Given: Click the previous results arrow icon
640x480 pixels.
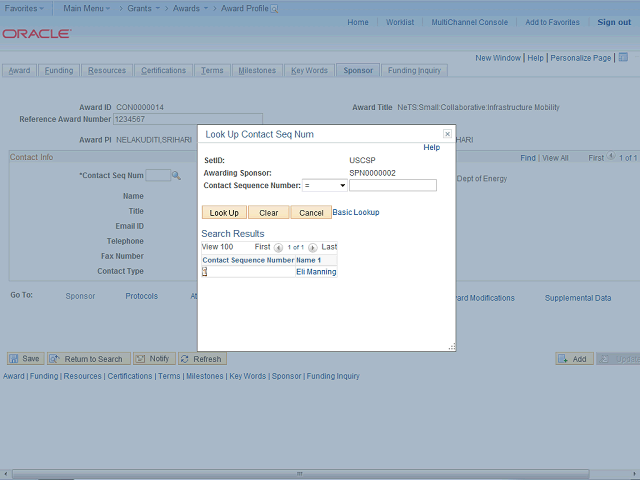Looking at the screenshot, I should [278, 247].
